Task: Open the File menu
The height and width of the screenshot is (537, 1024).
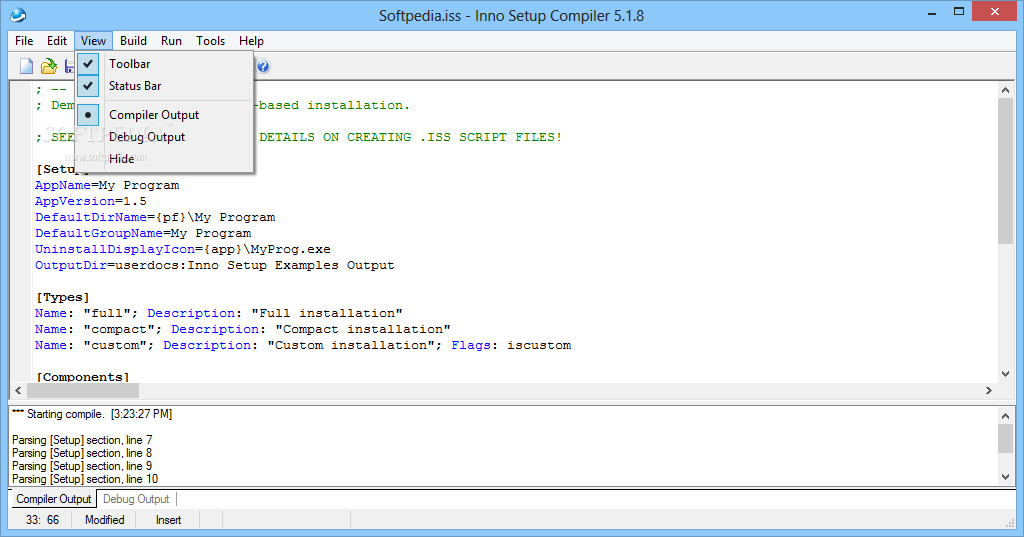Action: pyautogui.click(x=24, y=41)
